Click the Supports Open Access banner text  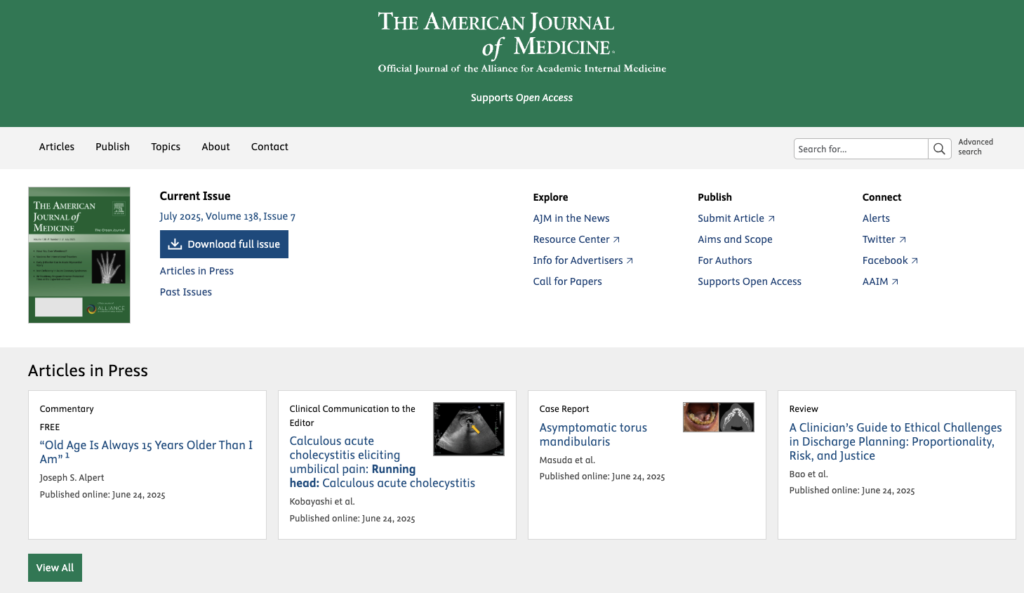(x=521, y=97)
